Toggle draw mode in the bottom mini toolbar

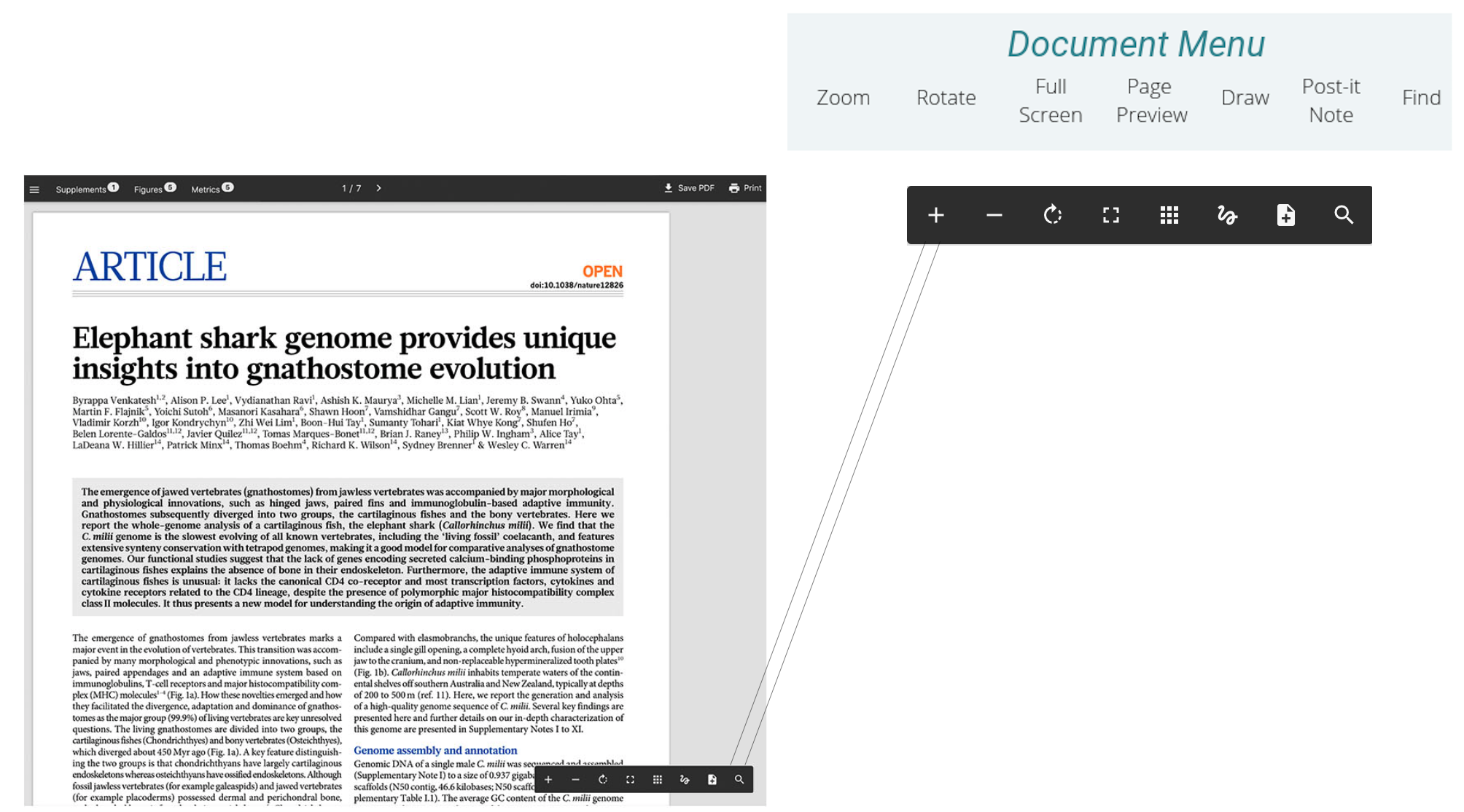pyautogui.click(x=685, y=779)
